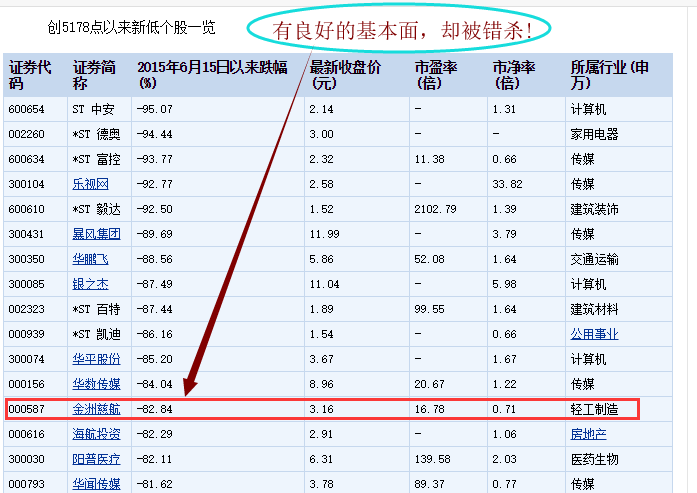The height and width of the screenshot is (493, 697).
Task: Select stock code 000156
Action: pyautogui.click(x=26, y=384)
